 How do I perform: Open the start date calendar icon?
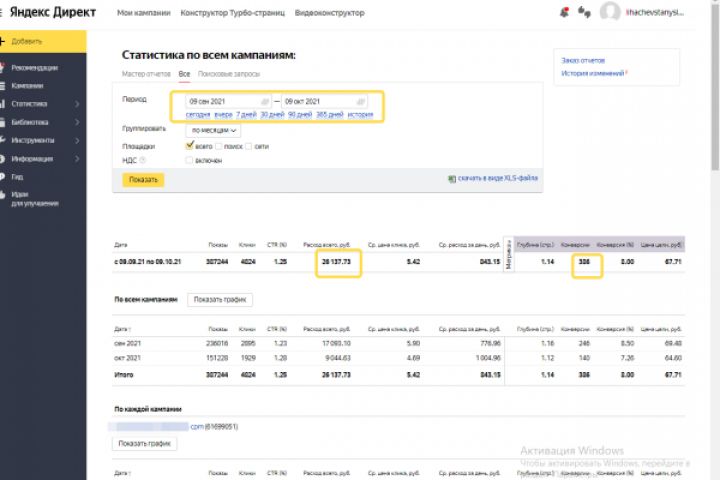tap(265, 102)
